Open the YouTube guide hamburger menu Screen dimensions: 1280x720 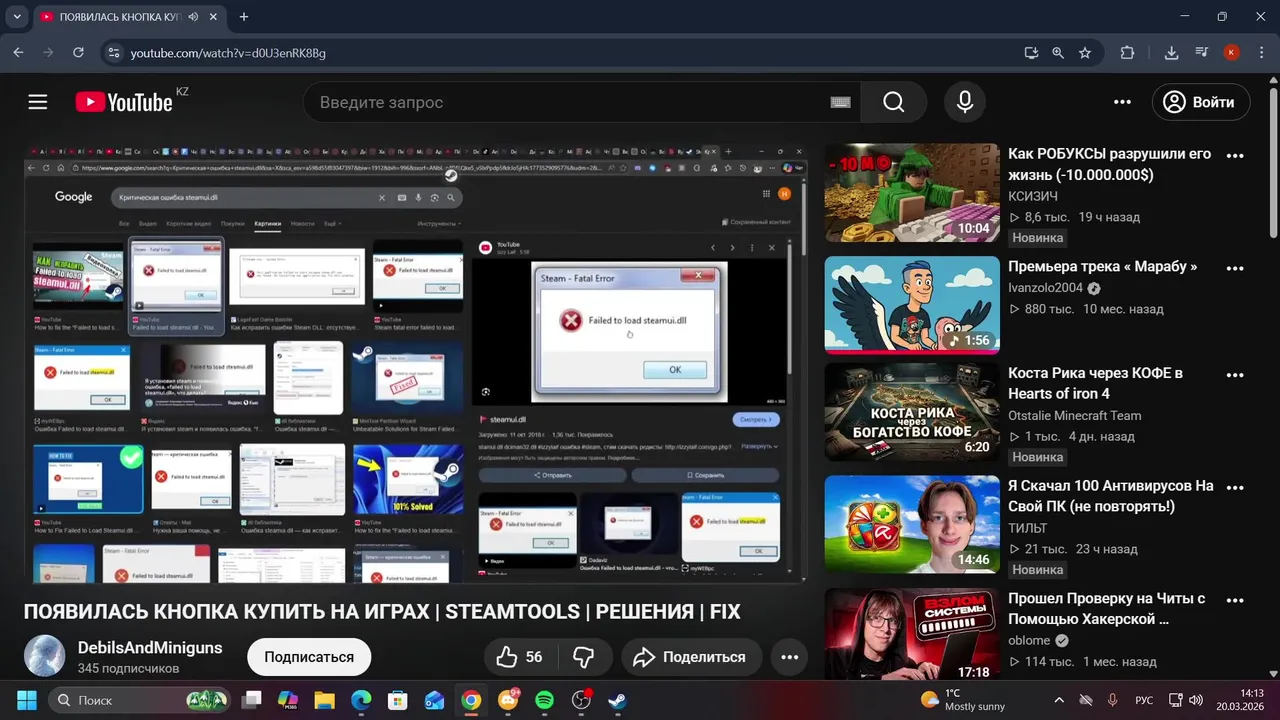pos(38,102)
